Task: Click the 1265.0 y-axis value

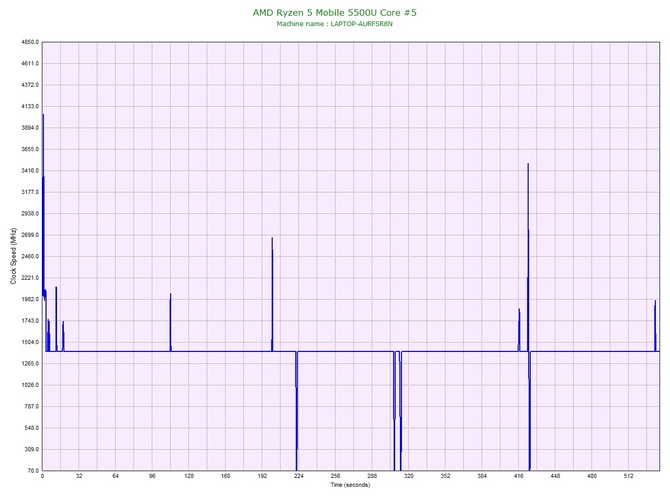Action: point(30,364)
